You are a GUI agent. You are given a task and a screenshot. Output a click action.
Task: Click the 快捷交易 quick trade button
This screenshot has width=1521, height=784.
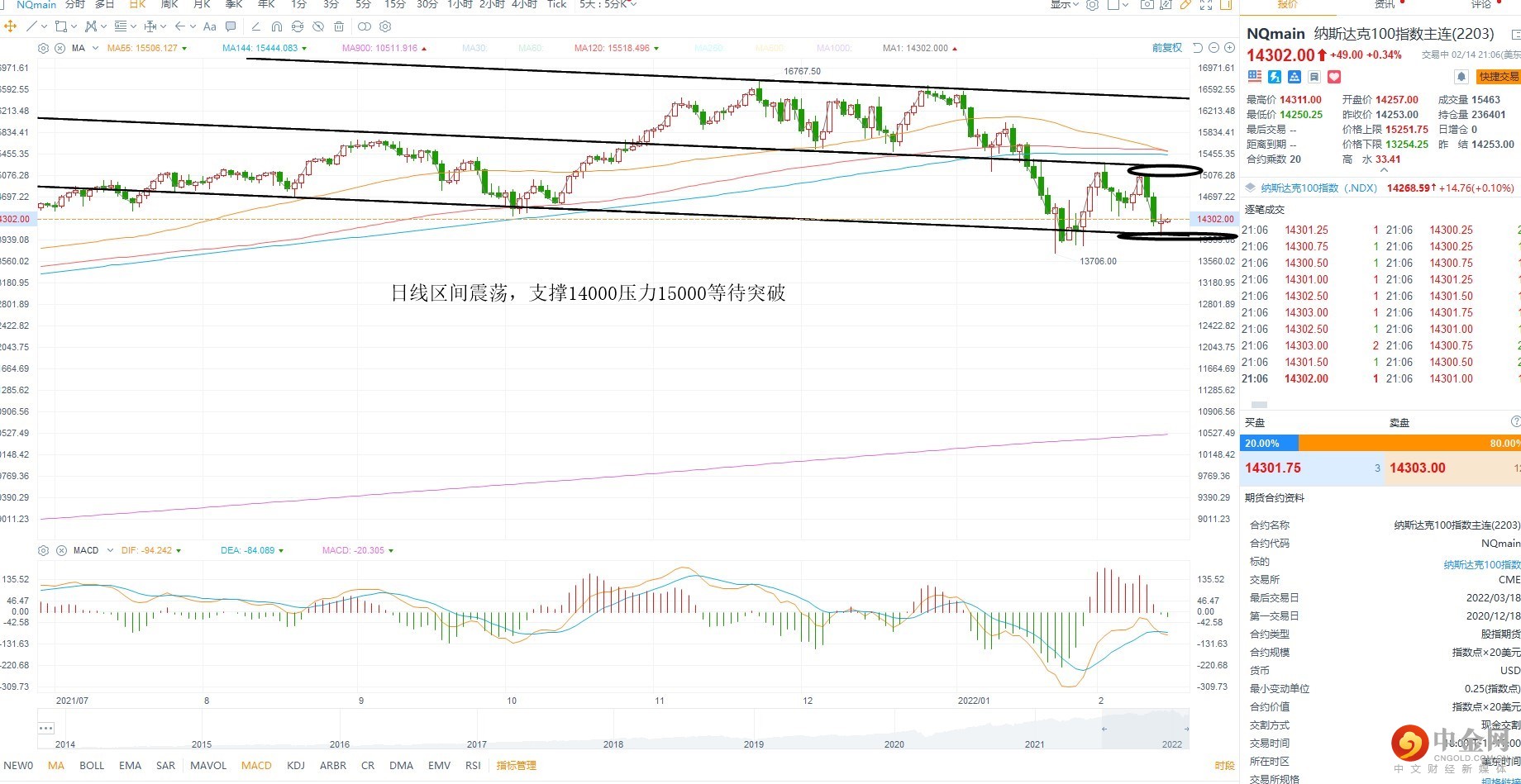click(x=1499, y=77)
